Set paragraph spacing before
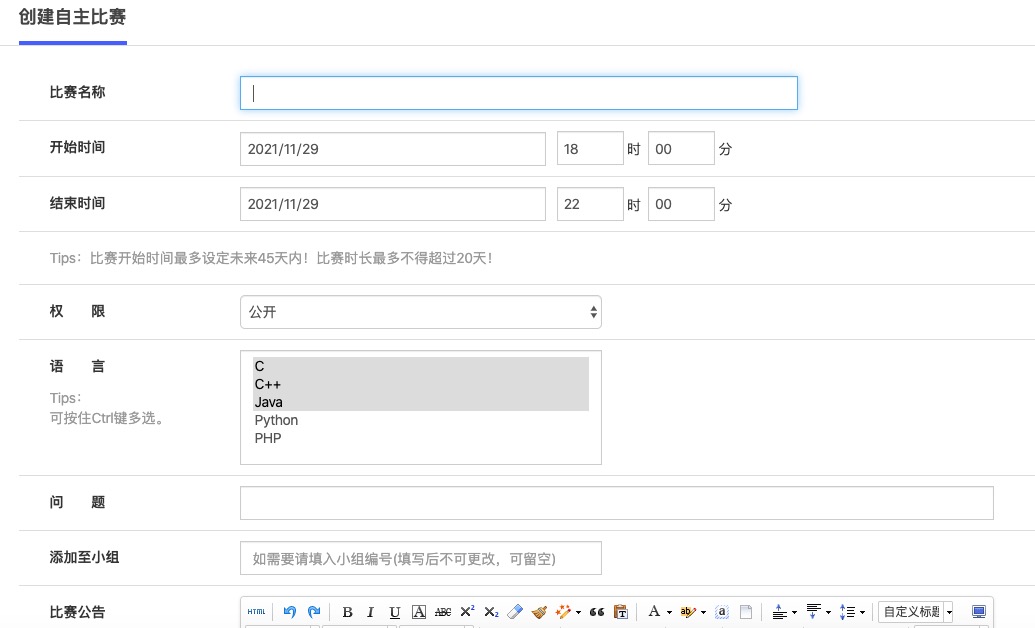This screenshot has width=1035, height=628. point(780,612)
